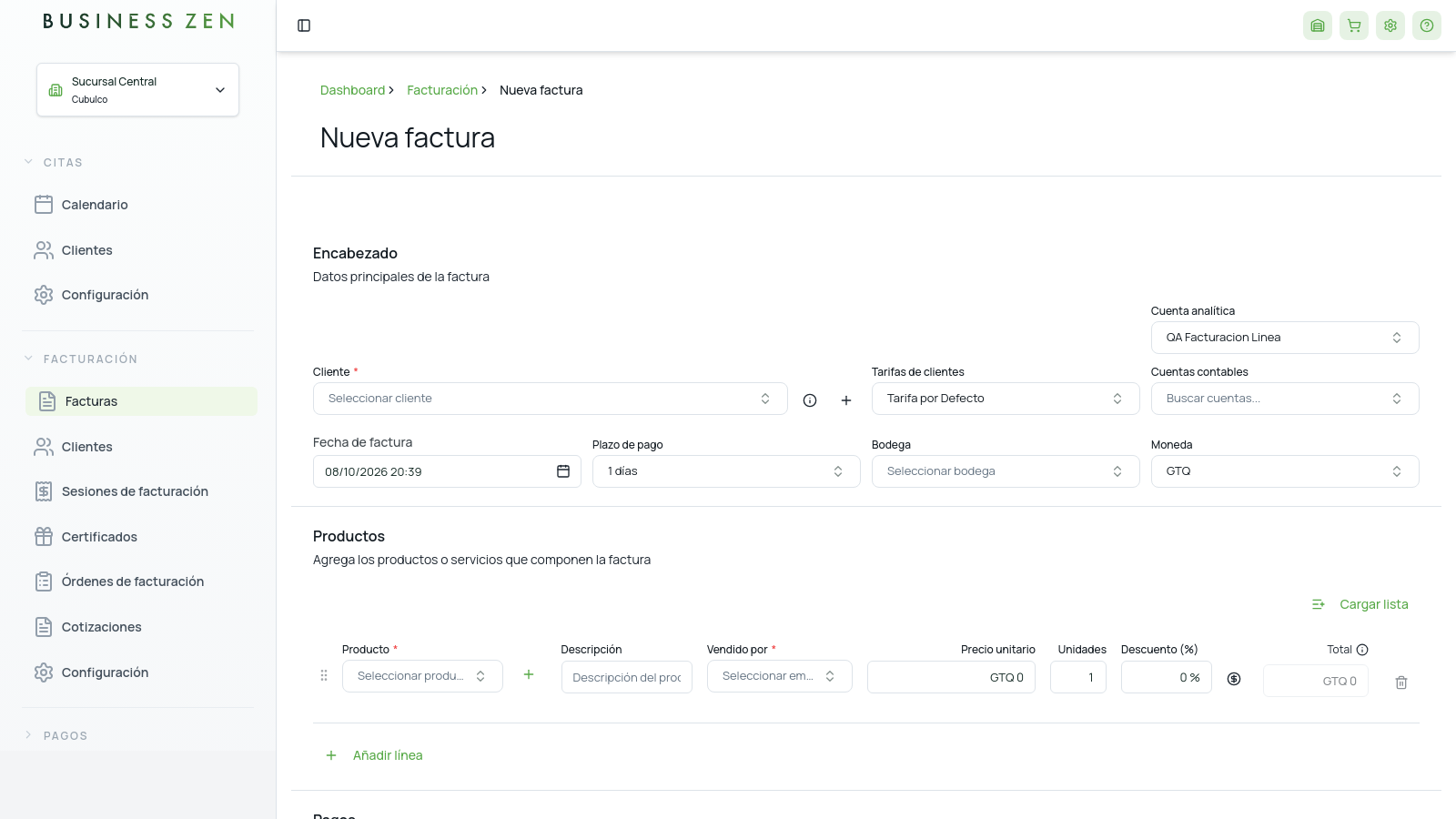Add new client with plus icon
The image size is (1456, 819).
(x=846, y=400)
